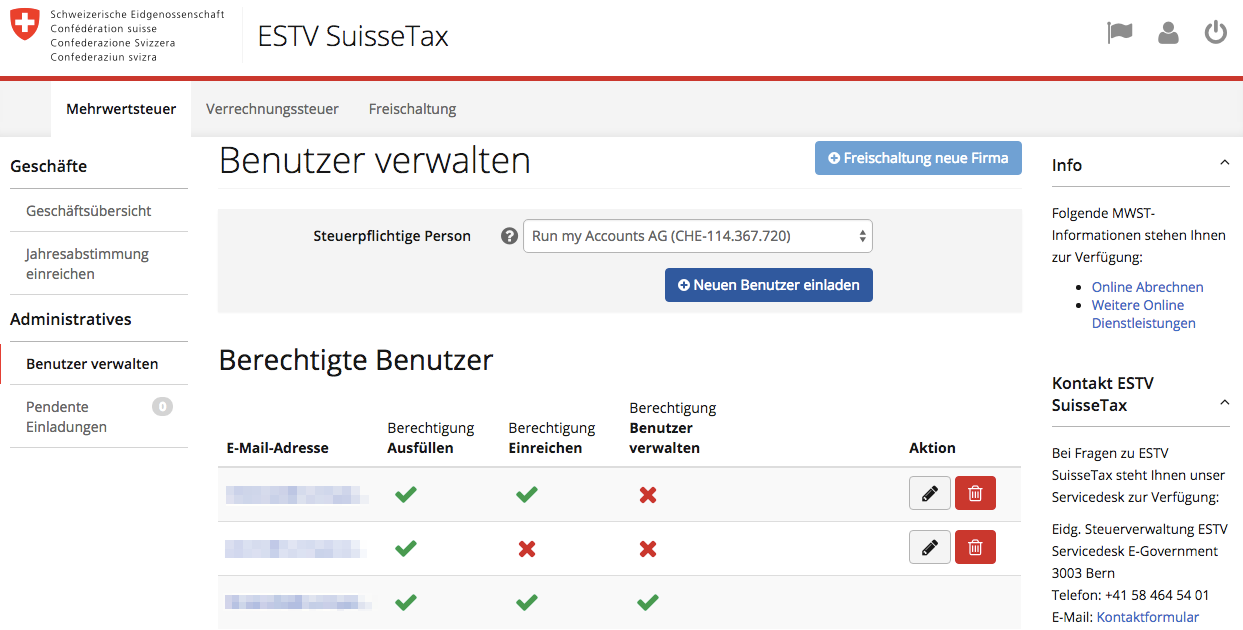The width and height of the screenshot is (1243, 630).
Task: Open Jahresabstimmung einreichen in the sidebar
Action: click(87, 264)
